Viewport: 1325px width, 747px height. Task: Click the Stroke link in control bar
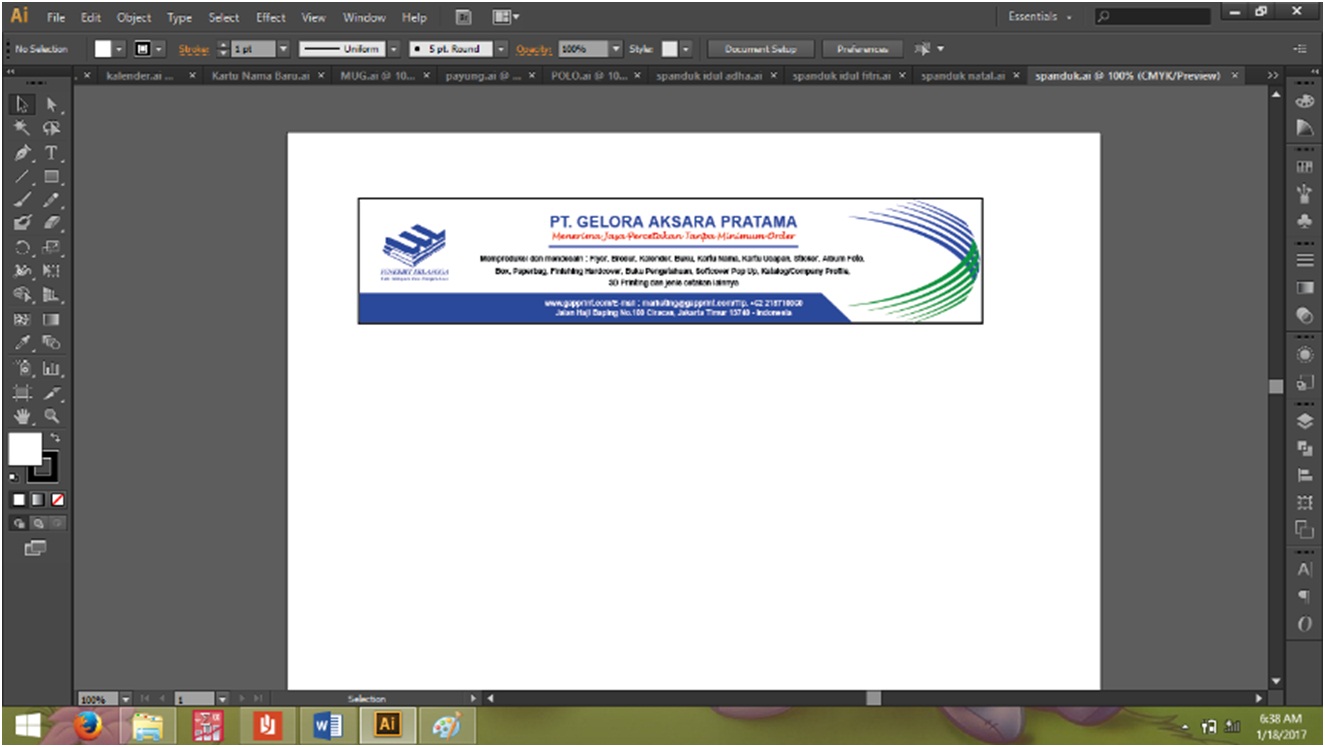193,49
